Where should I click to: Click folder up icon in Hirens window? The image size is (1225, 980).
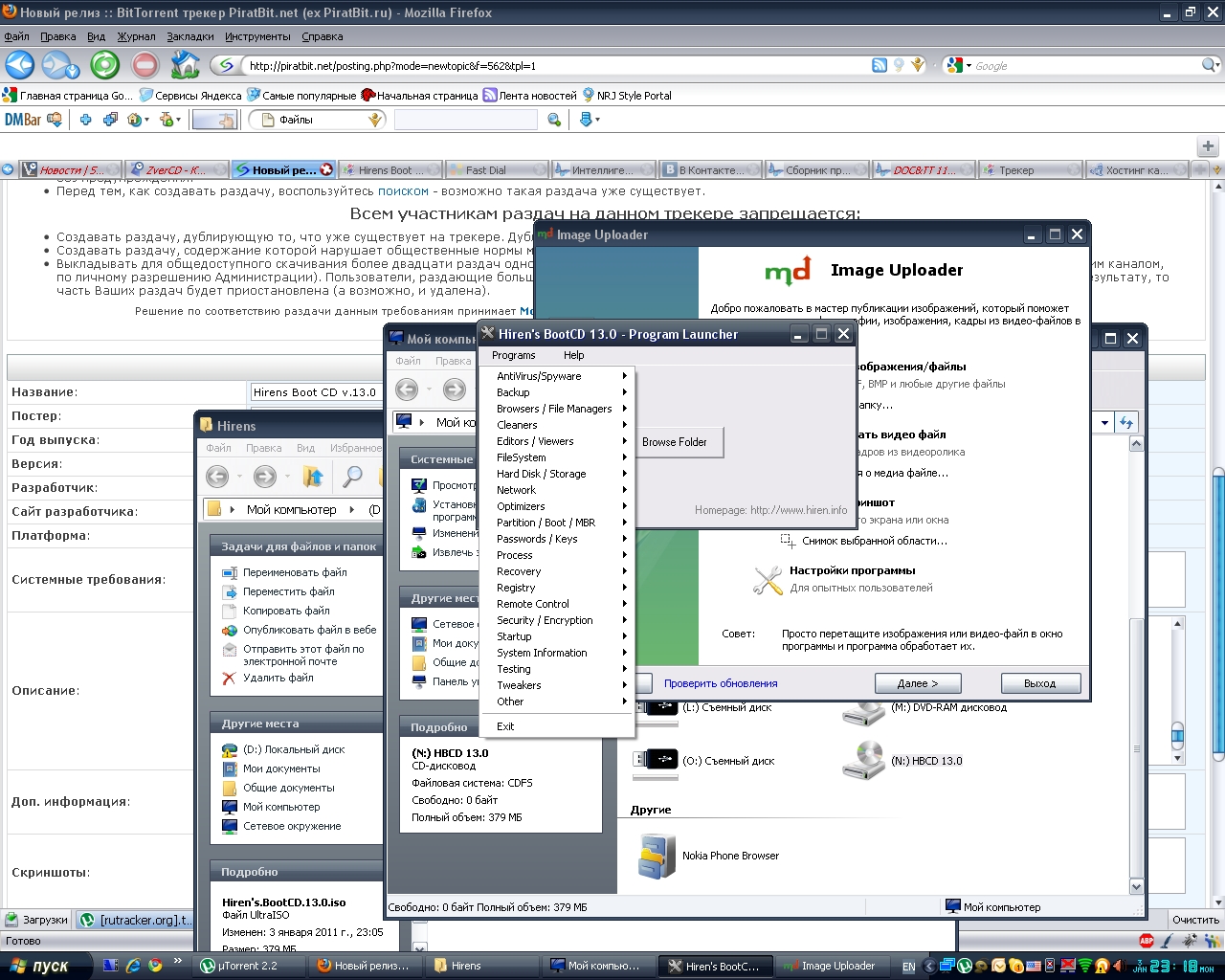313,476
